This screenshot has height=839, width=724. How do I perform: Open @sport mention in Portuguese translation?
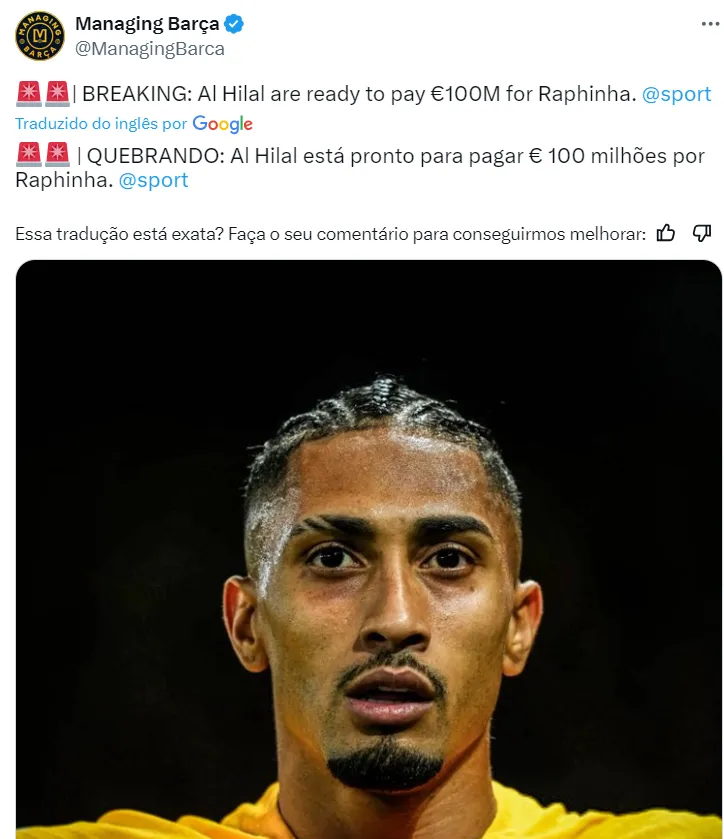153,180
